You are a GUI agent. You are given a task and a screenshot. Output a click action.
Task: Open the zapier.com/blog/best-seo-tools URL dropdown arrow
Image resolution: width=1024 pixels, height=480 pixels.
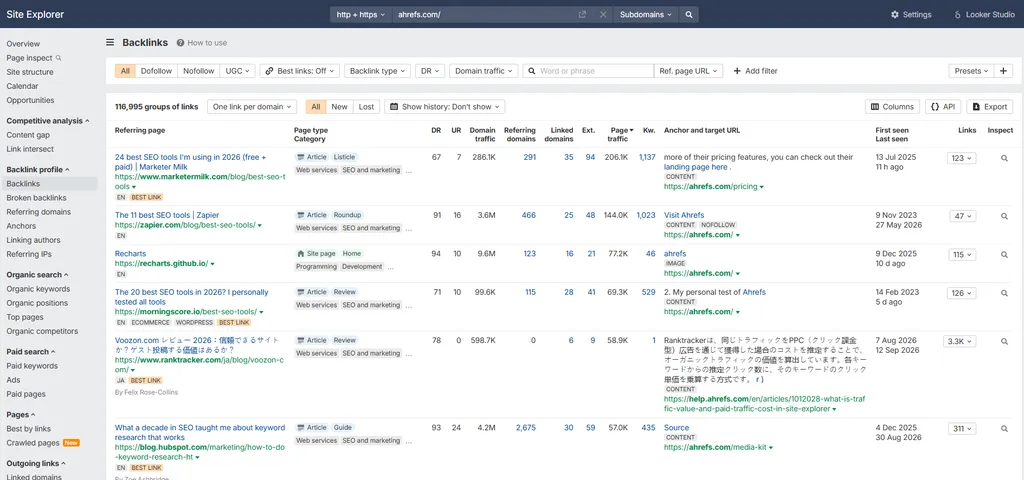tap(259, 225)
